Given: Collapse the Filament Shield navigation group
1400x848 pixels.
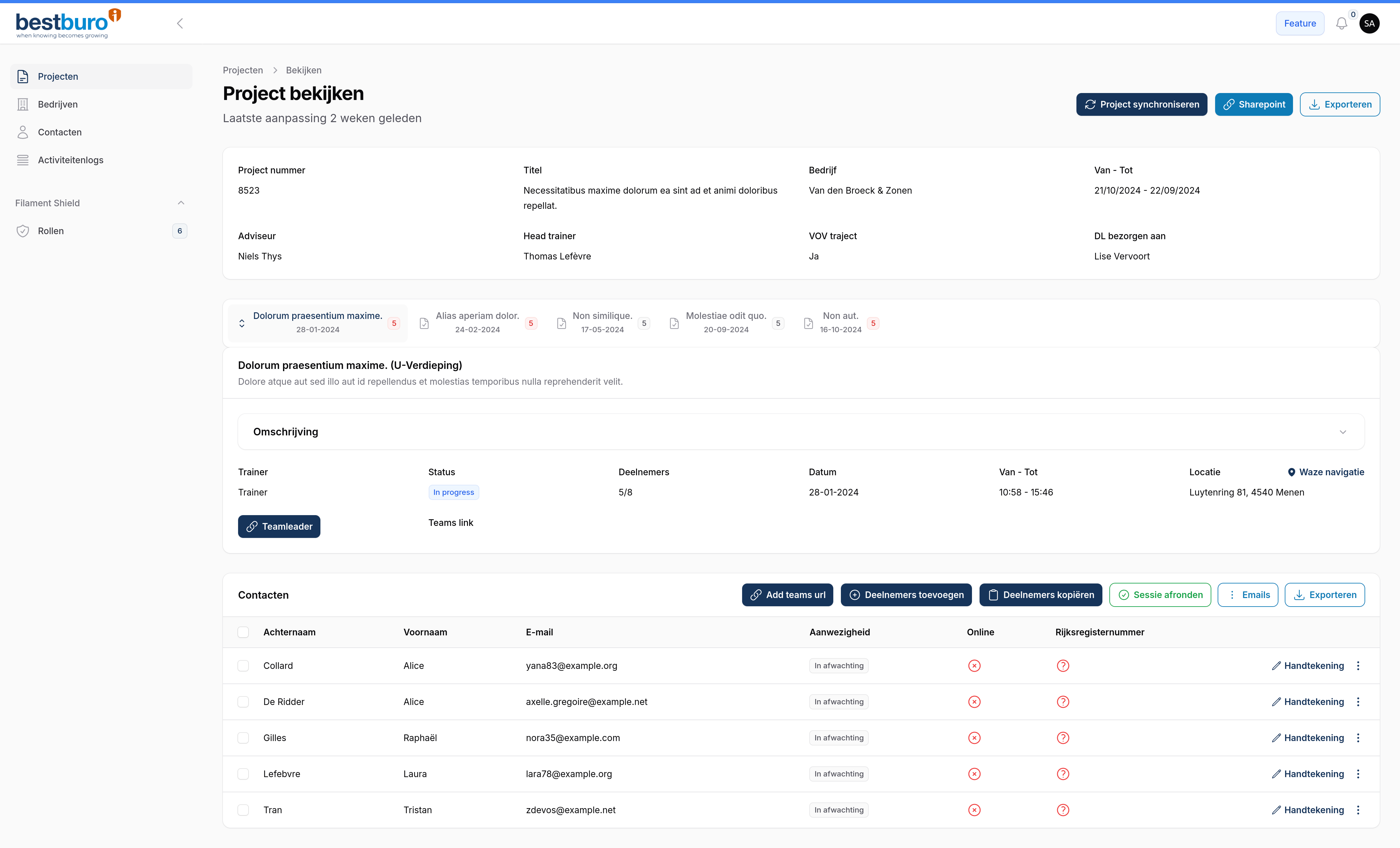Looking at the screenshot, I should (x=181, y=203).
